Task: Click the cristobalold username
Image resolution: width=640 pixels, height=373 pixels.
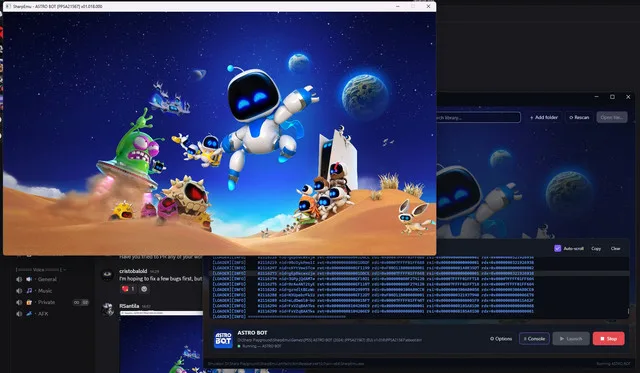Action: 133,271
